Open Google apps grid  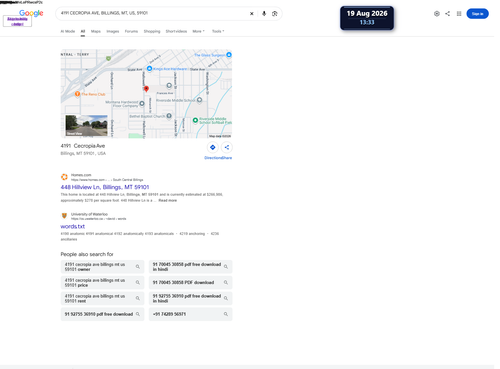click(459, 14)
